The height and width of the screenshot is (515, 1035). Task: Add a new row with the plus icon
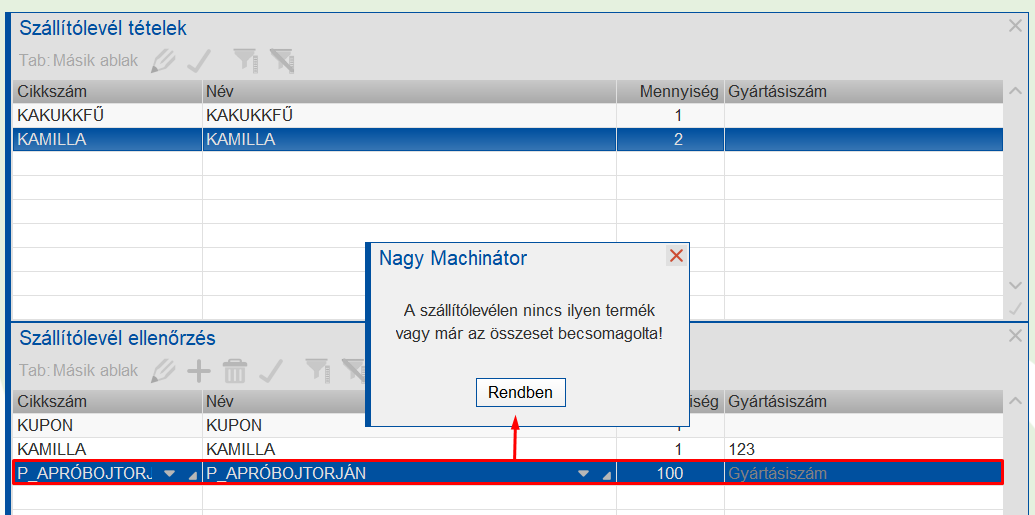[199, 371]
